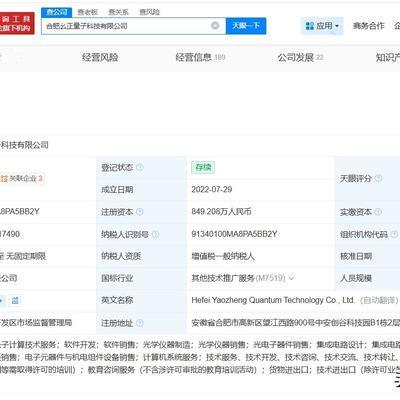Expand the 其他技术推广服务 industry chevron

pyautogui.click(x=291, y=278)
